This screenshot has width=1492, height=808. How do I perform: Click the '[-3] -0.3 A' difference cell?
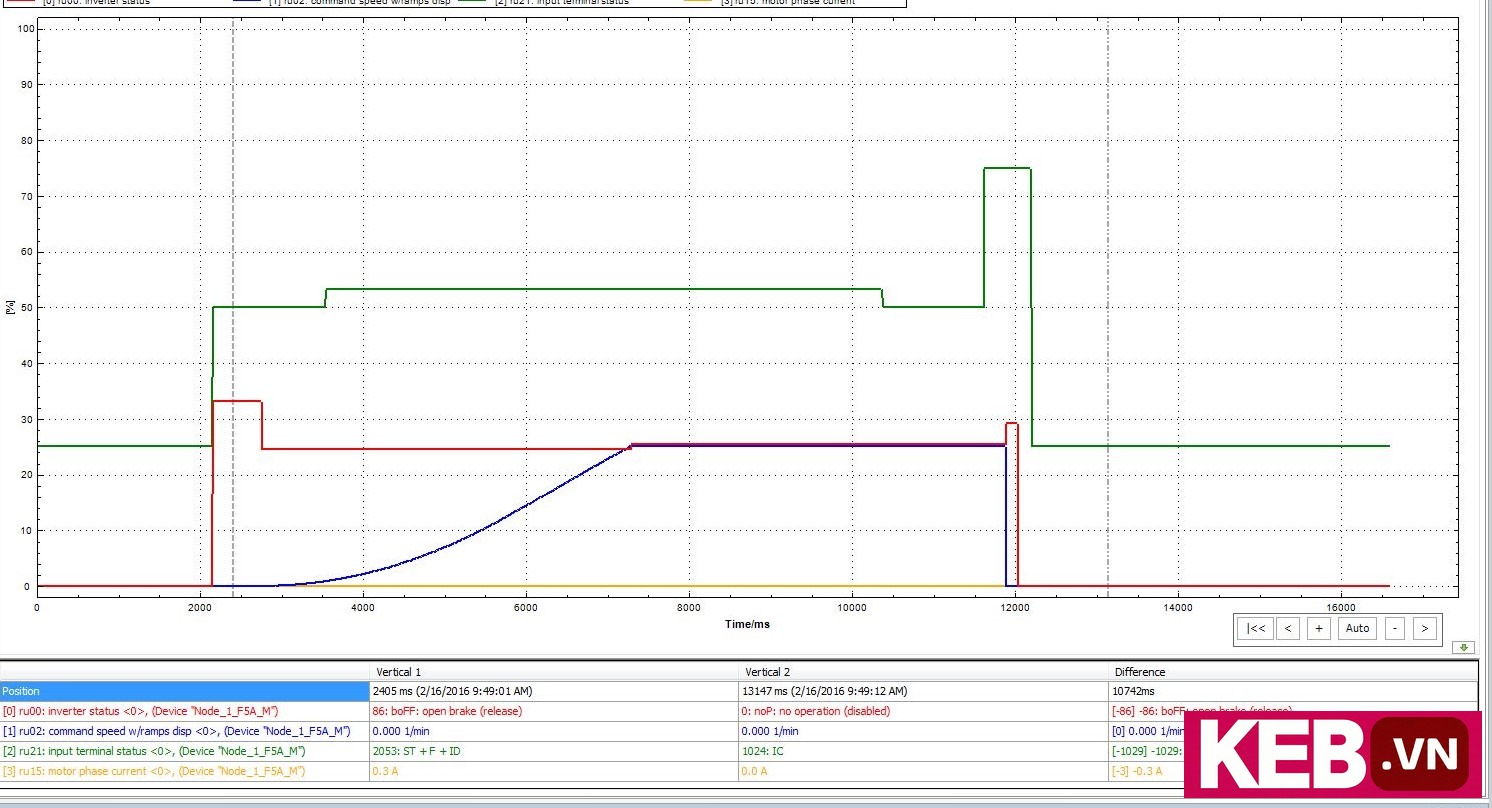click(x=1147, y=771)
